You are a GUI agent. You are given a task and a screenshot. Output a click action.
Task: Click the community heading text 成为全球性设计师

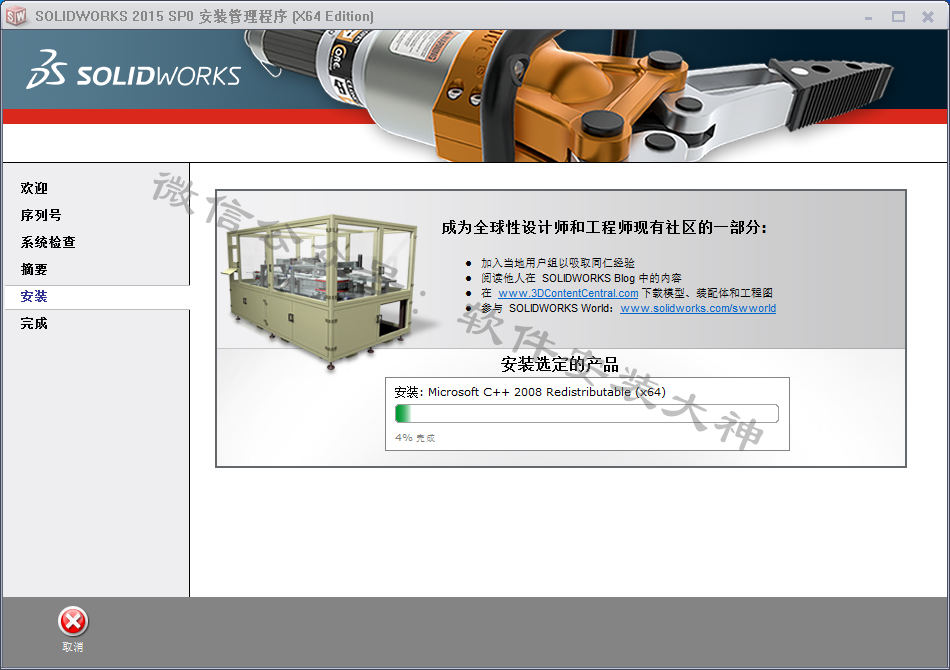604,228
